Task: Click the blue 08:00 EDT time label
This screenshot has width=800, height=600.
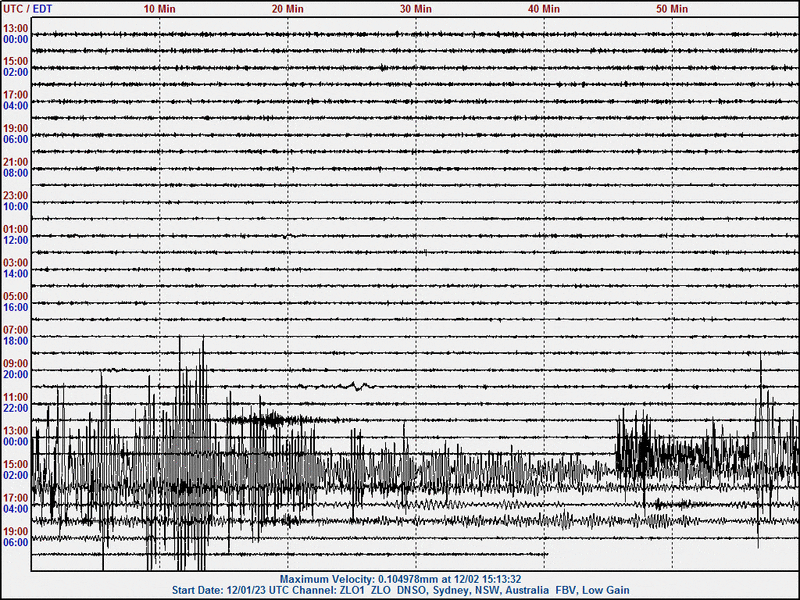Action: click(16, 173)
